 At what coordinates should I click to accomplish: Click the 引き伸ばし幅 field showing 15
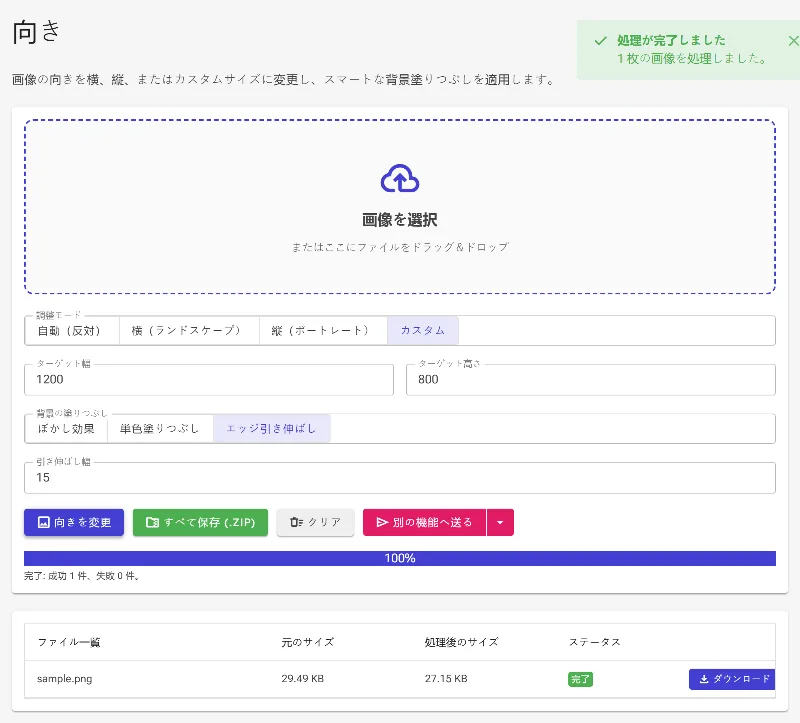(x=400, y=478)
